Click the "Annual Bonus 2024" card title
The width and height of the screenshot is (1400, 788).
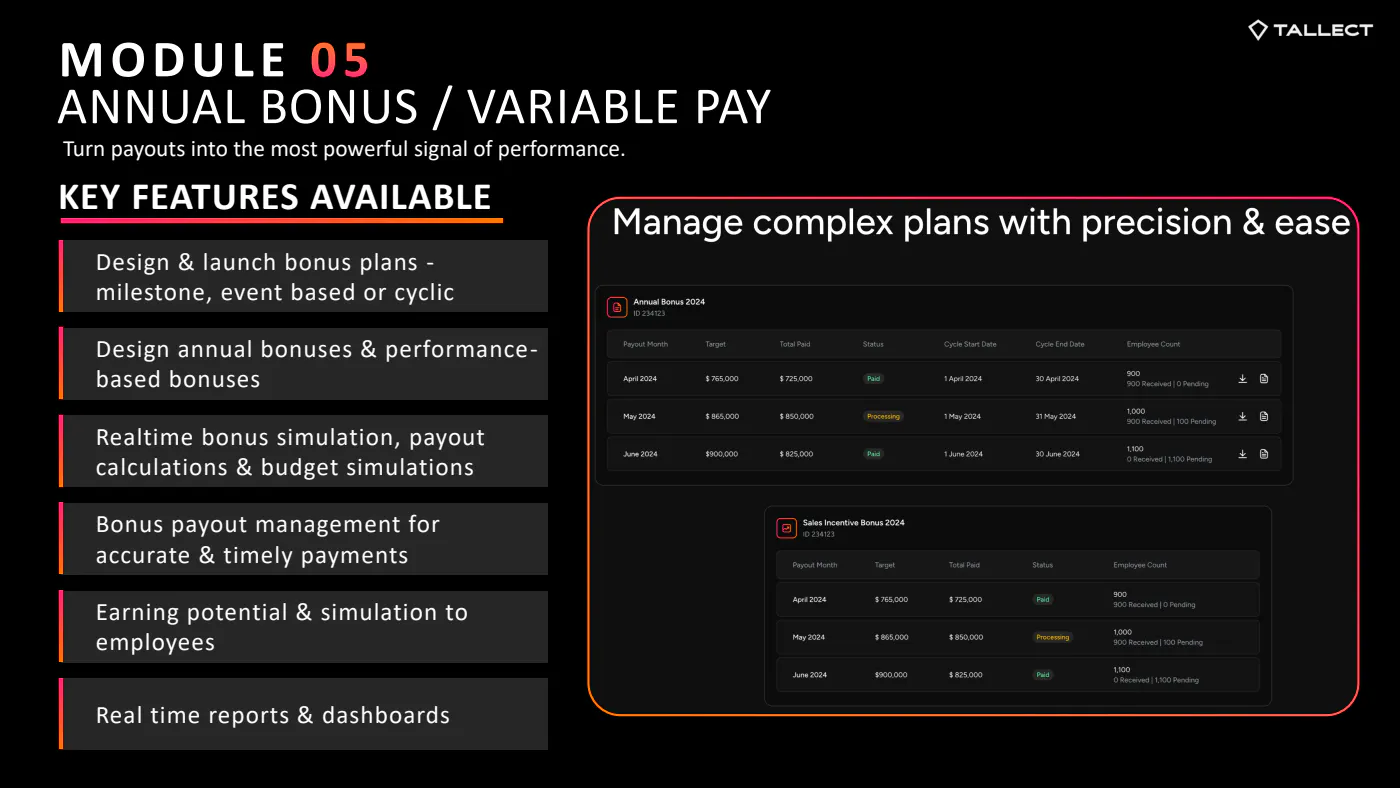(669, 302)
